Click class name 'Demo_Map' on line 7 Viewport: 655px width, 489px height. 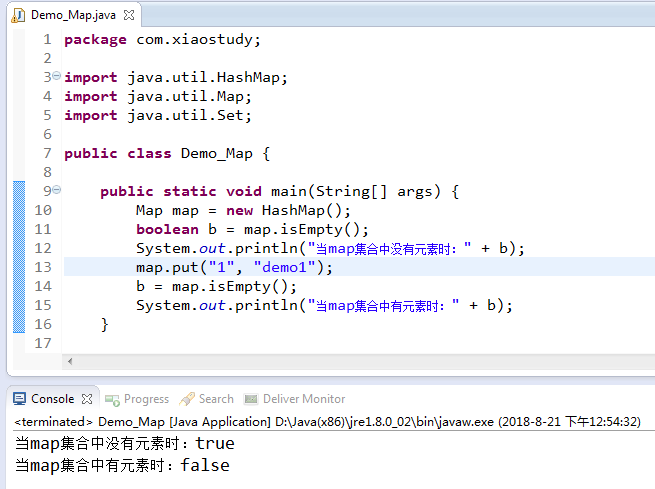217,153
